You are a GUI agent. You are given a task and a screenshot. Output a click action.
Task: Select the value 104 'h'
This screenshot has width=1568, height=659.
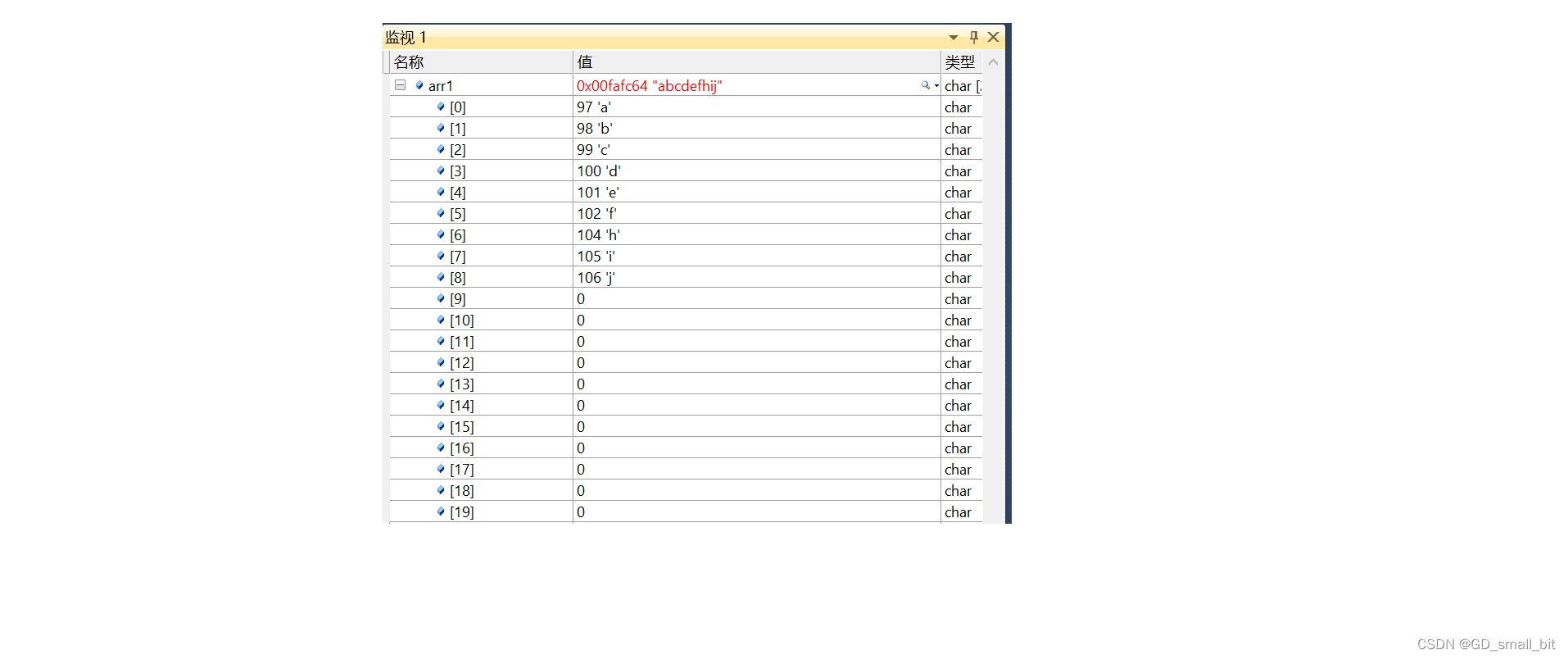599,235
